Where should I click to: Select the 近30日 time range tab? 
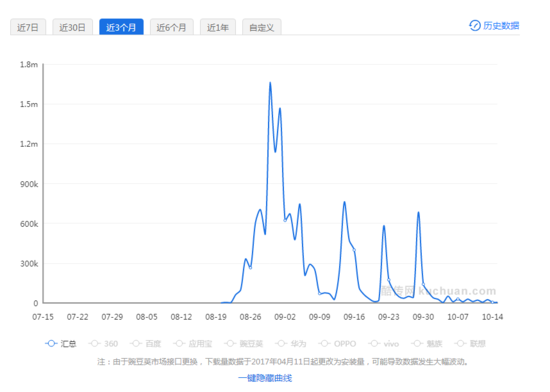(73, 27)
